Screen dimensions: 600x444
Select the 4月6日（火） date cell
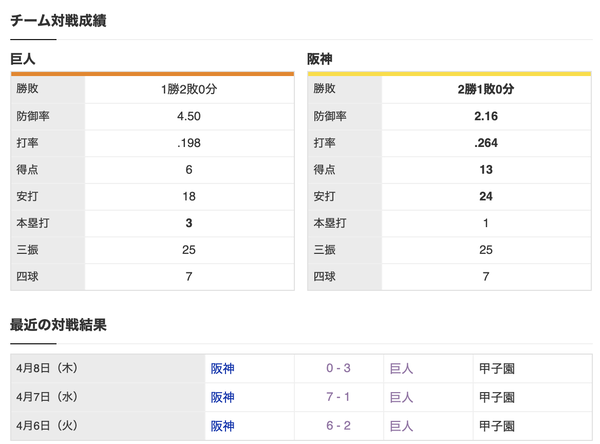coord(108,426)
